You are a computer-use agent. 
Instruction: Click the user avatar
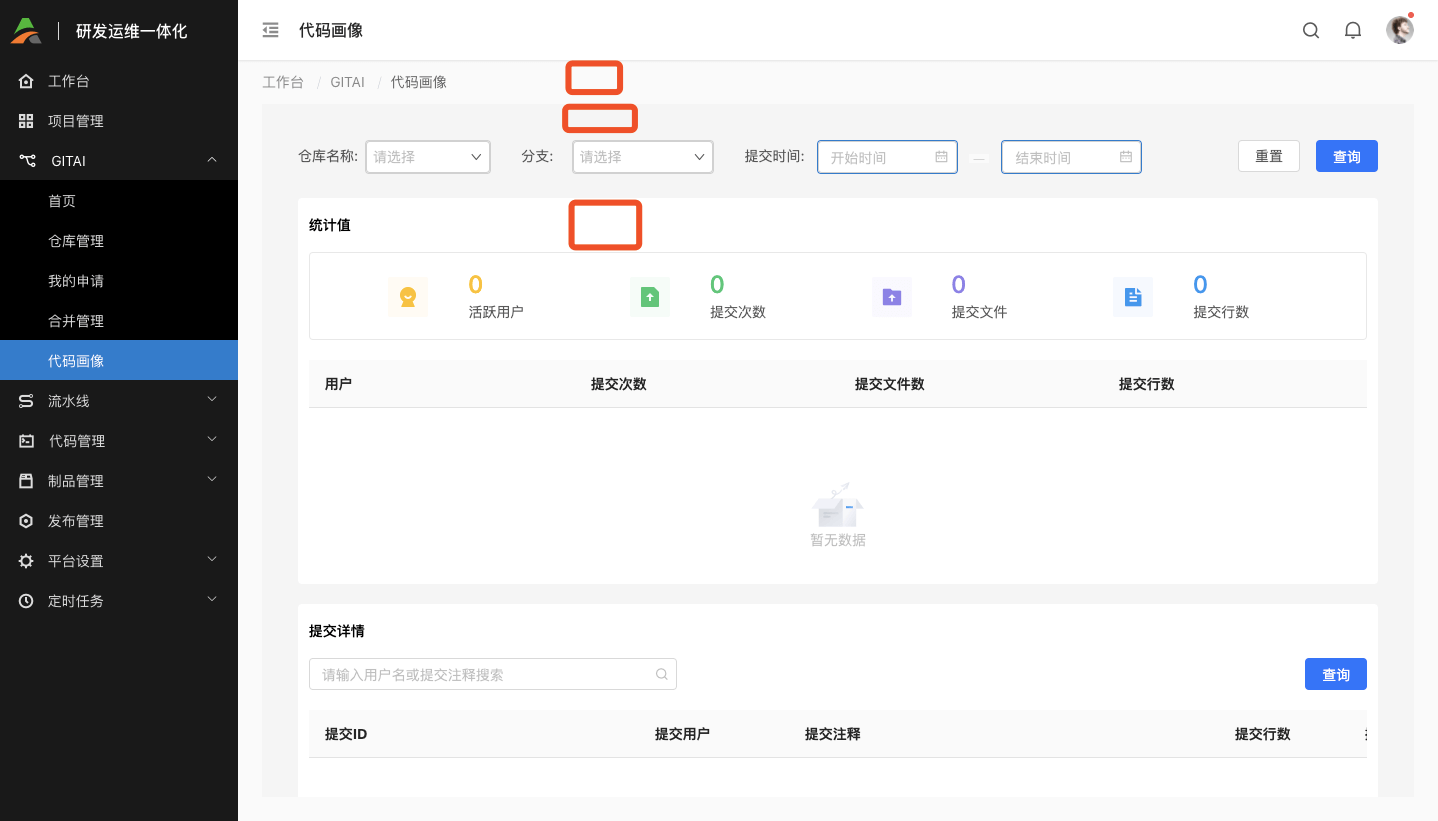point(1400,30)
